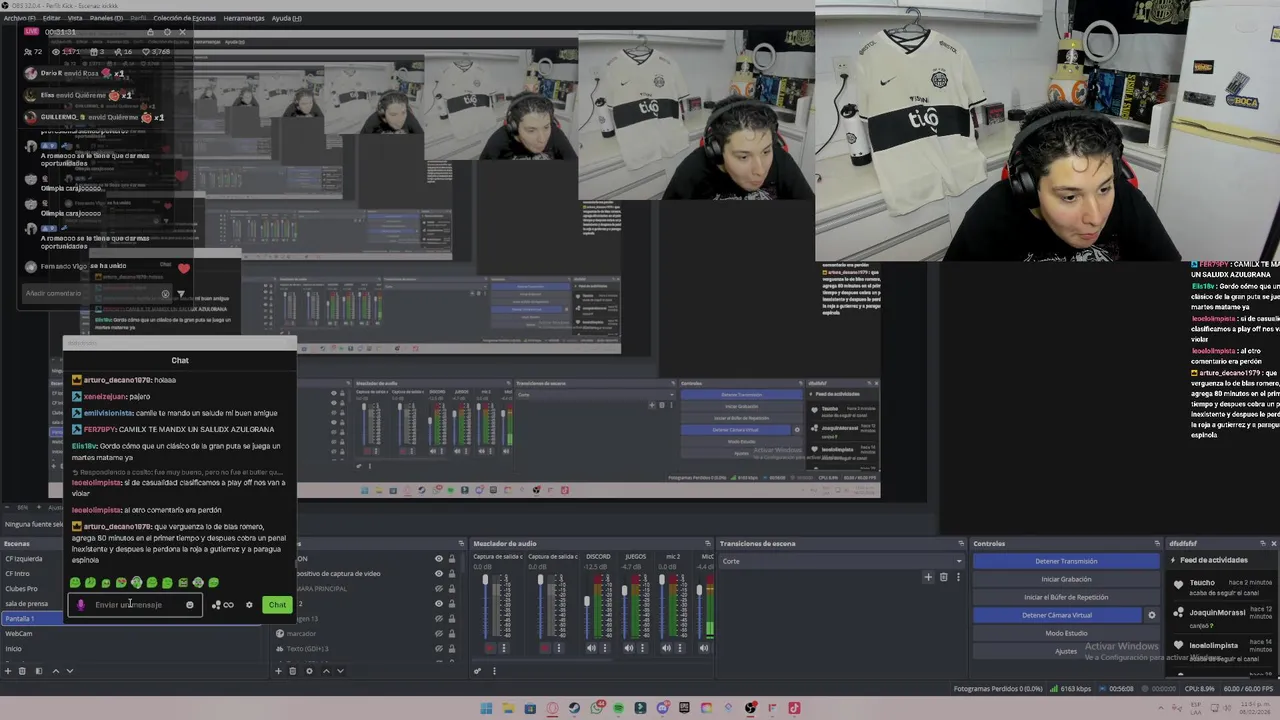This screenshot has width=1280, height=720.
Task: Open the Archivo menu
Action: [x=20, y=18]
